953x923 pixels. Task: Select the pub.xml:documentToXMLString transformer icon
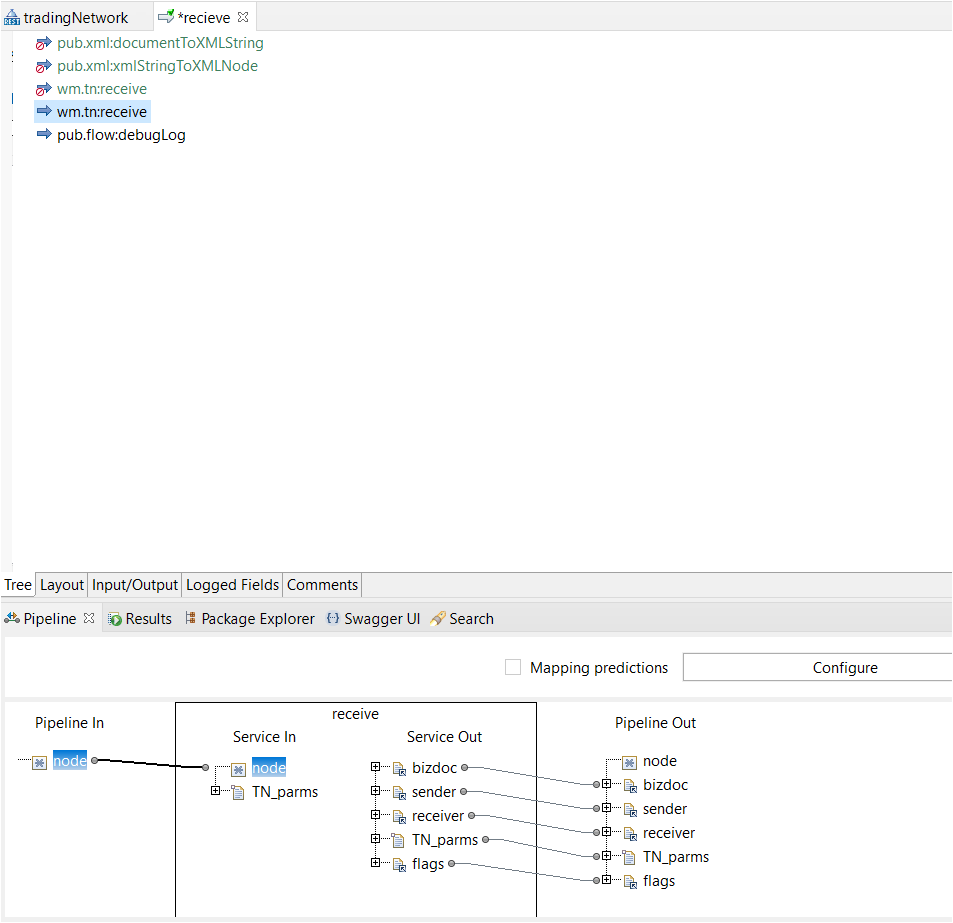43,43
